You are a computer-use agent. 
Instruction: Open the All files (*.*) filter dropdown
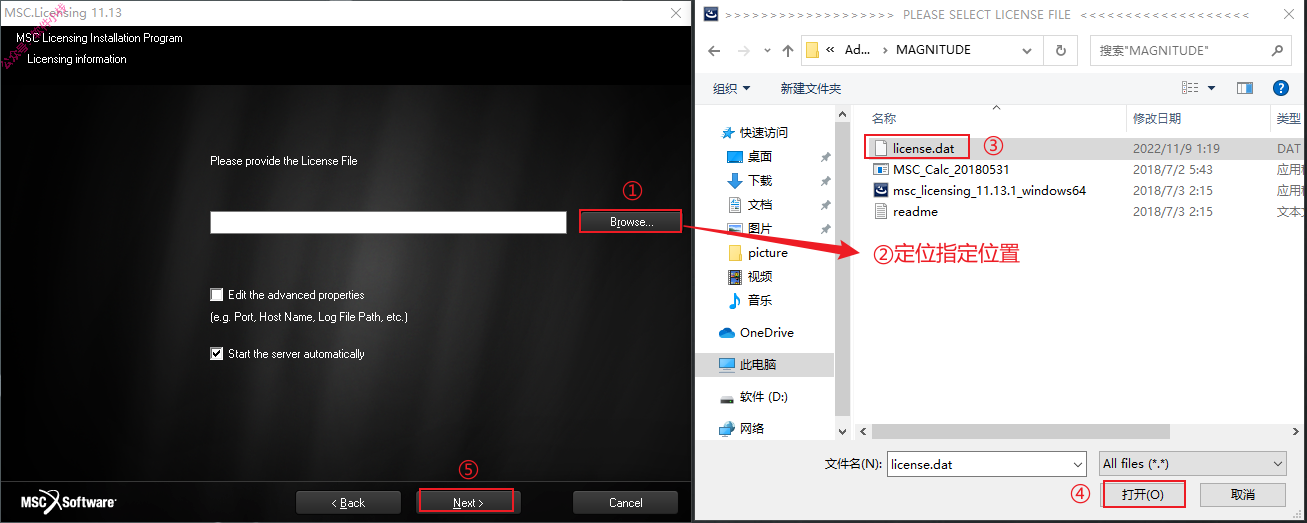click(1278, 464)
